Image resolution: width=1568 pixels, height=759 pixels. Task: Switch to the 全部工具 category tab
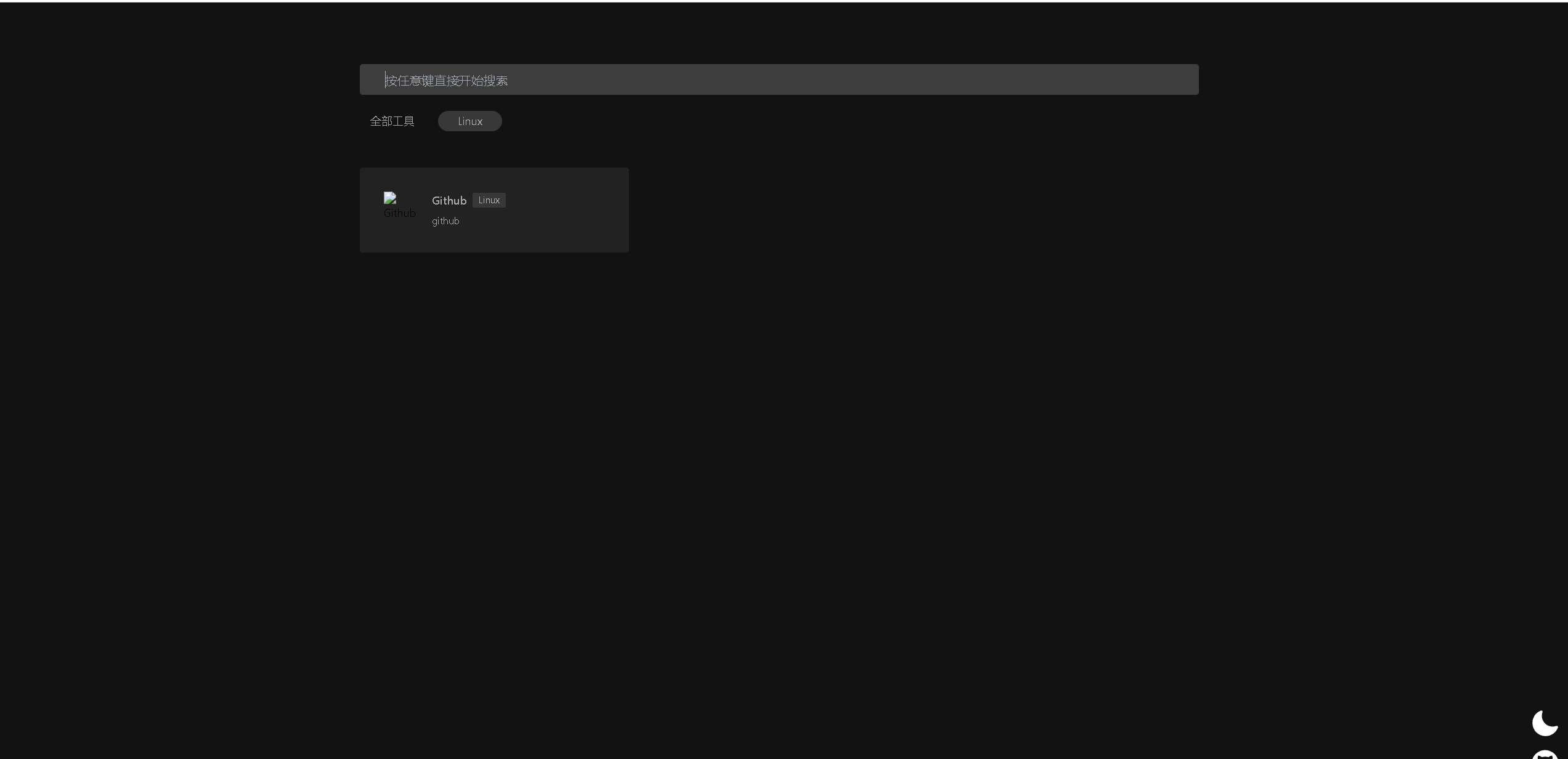click(x=392, y=121)
